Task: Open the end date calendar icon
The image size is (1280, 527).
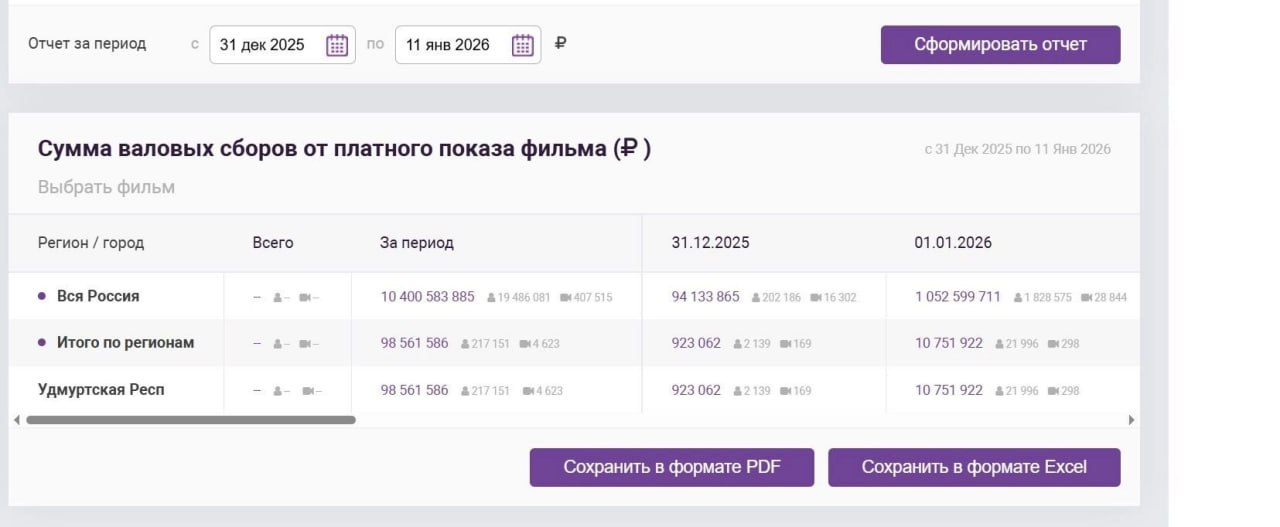Action: pos(522,45)
